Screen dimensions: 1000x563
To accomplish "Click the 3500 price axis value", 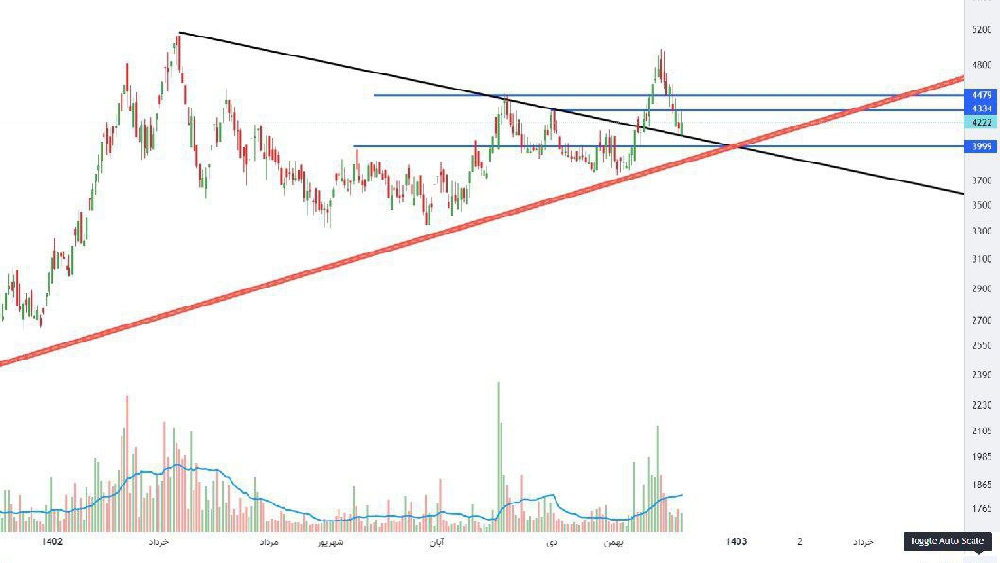I will (x=982, y=205).
